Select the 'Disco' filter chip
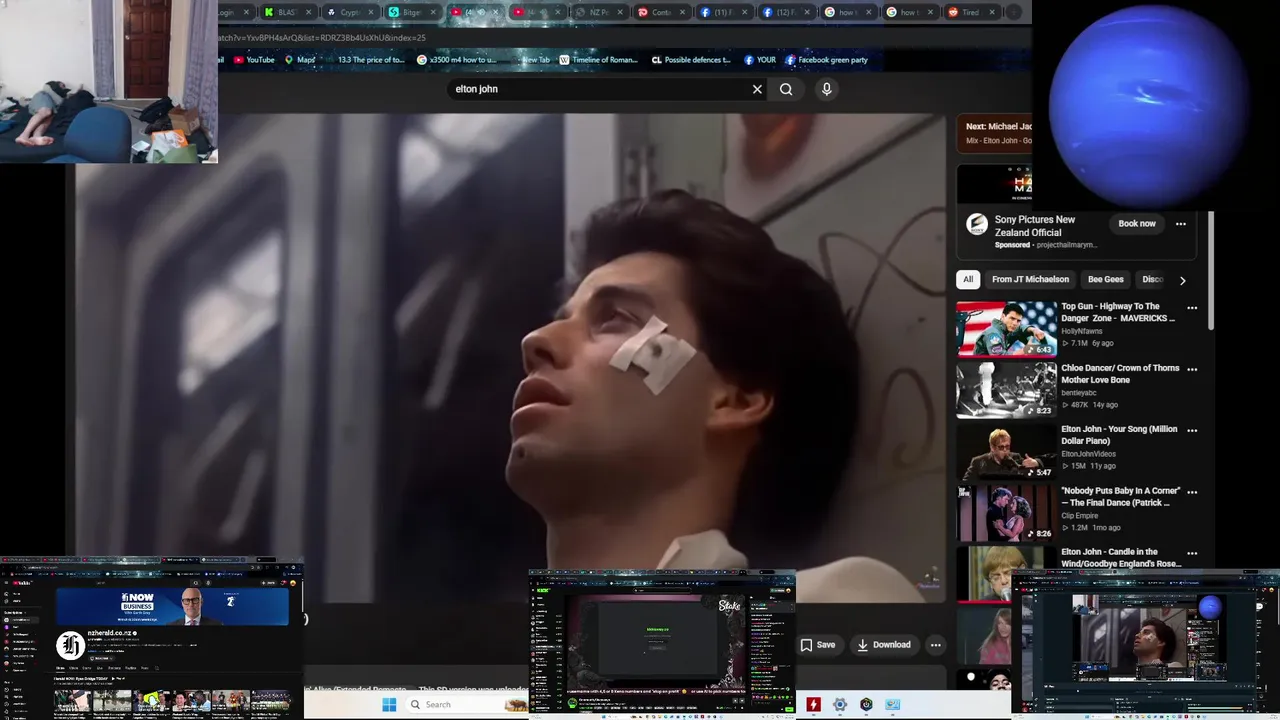Image resolution: width=1280 pixels, height=720 pixels. pos(1152,280)
